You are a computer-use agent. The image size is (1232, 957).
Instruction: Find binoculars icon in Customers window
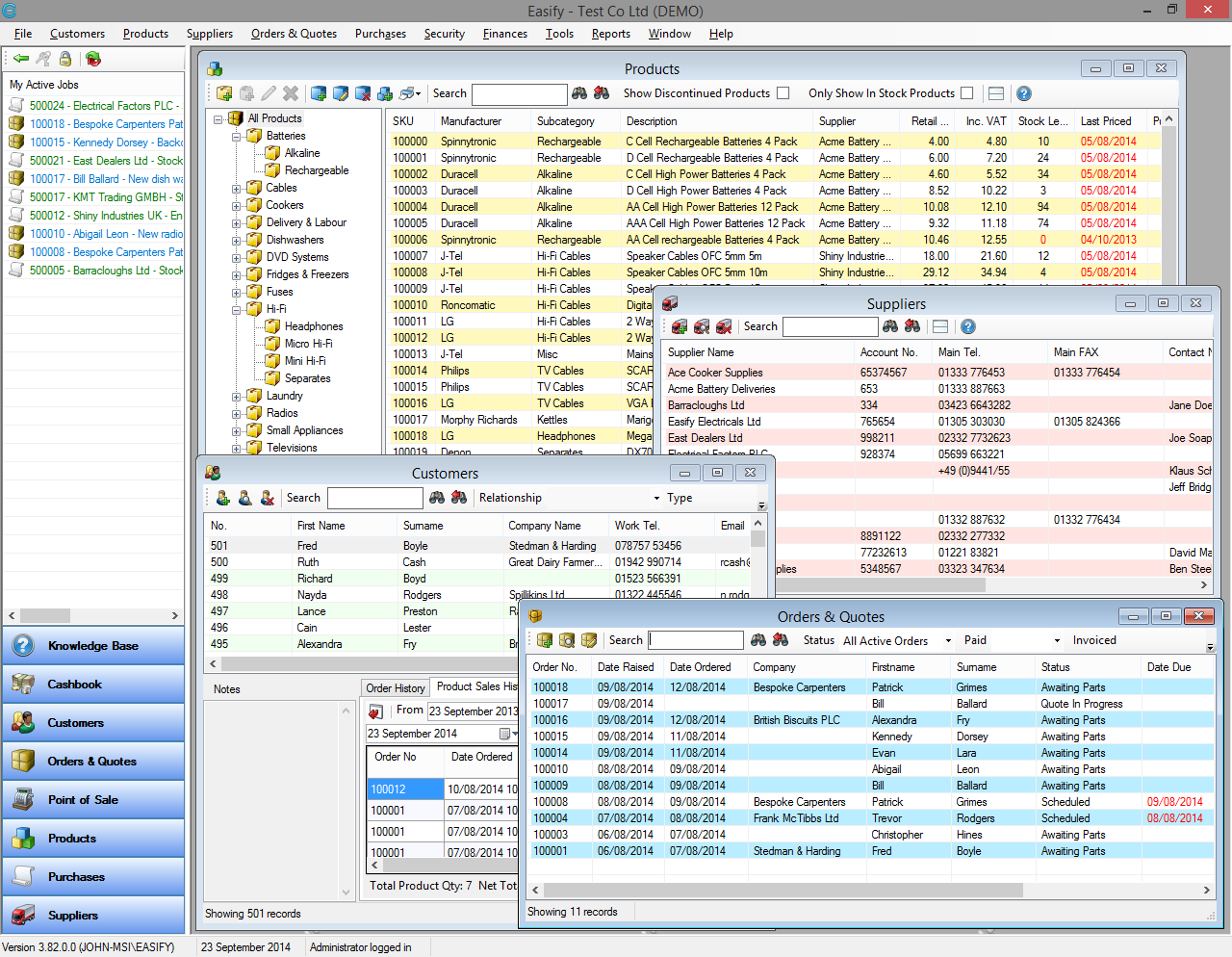click(437, 498)
